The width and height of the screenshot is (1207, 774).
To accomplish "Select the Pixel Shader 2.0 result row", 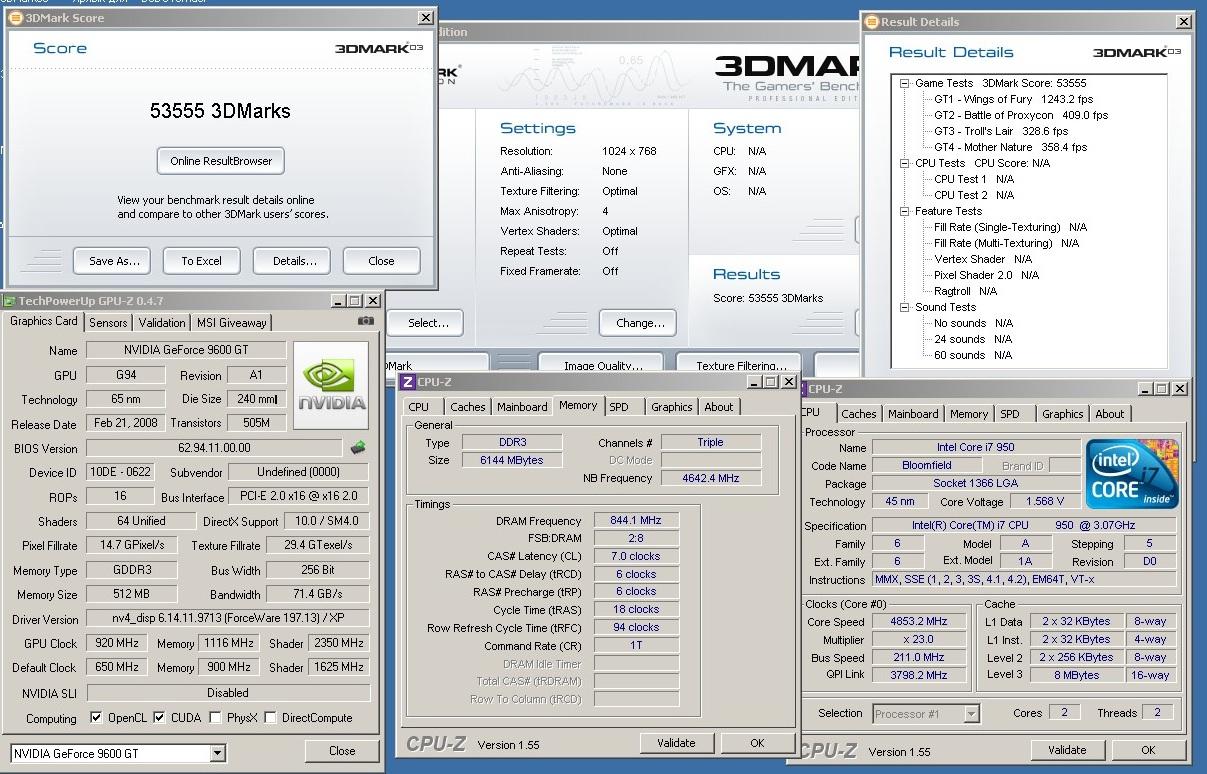I will click(986, 275).
